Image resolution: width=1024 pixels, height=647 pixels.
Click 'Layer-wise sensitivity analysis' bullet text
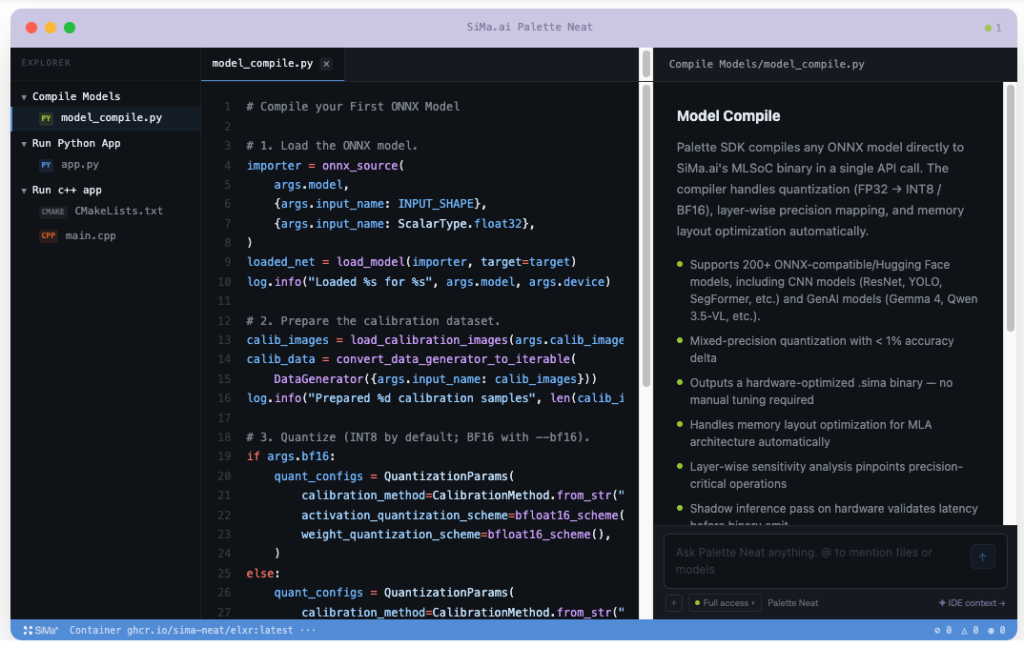click(826, 475)
